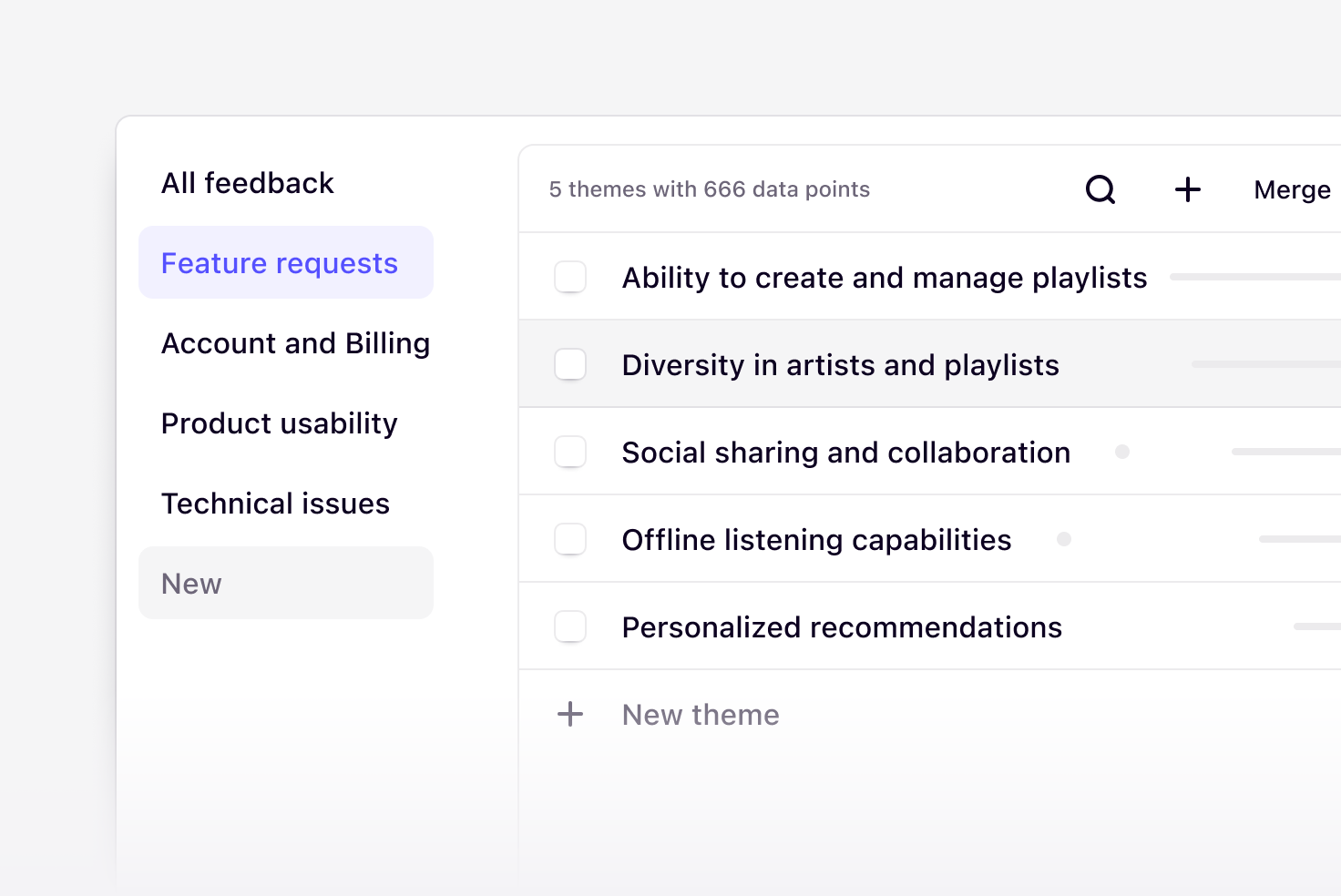Image resolution: width=1341 pixels, height=896 pixels.
Task: Click the plus icon beside New theme
Action: [570, 714]
